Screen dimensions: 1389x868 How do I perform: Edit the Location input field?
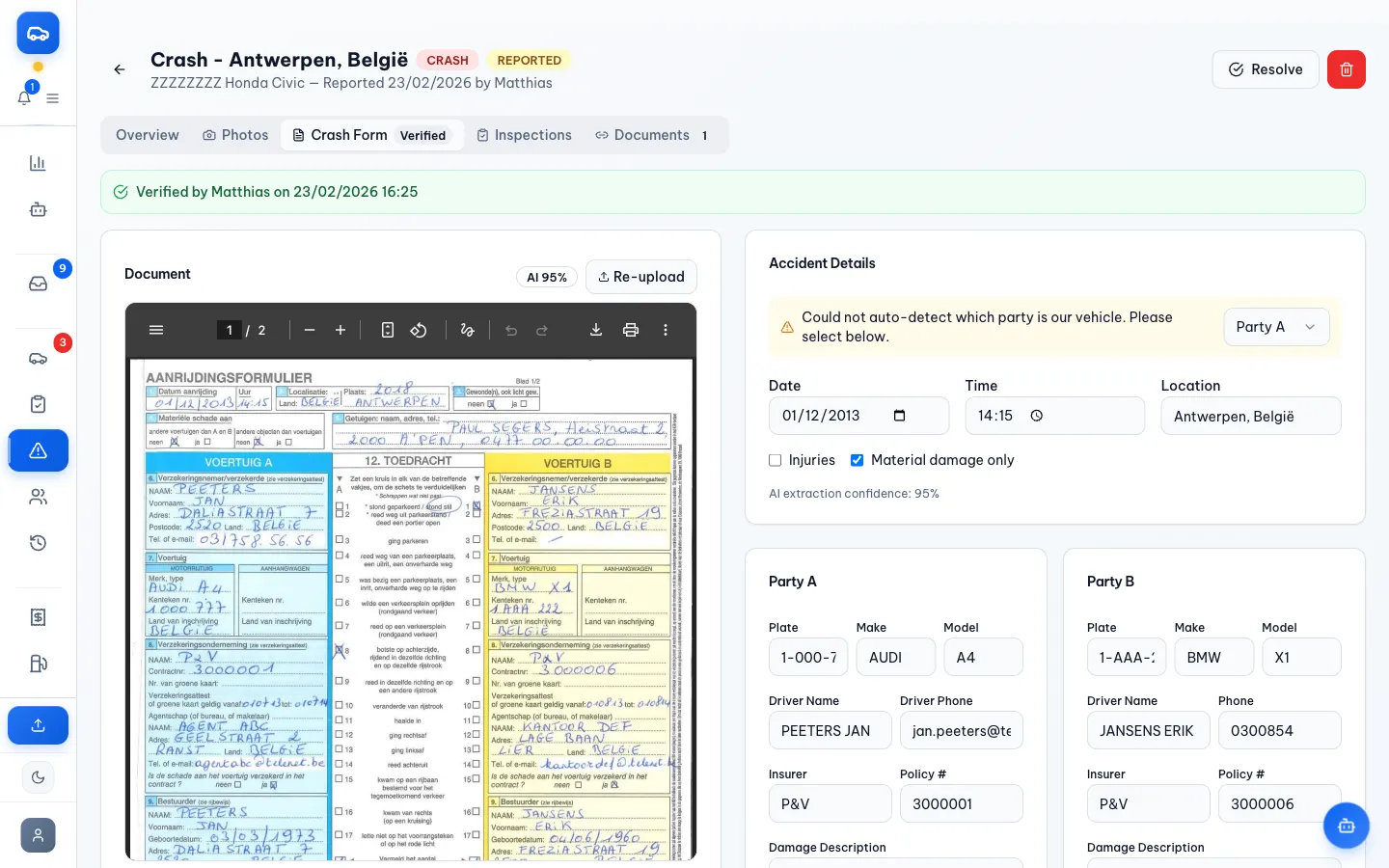coord(1251,416)
